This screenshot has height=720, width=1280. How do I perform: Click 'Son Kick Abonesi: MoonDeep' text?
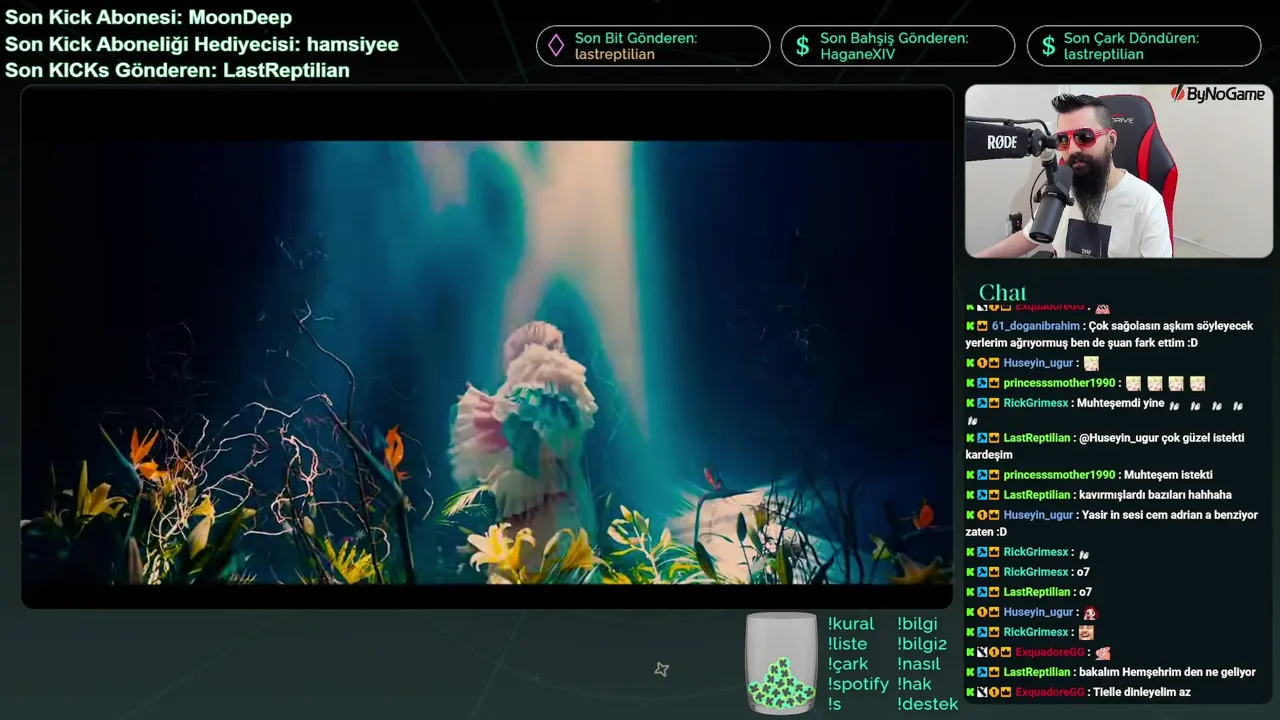pos(149,18)
